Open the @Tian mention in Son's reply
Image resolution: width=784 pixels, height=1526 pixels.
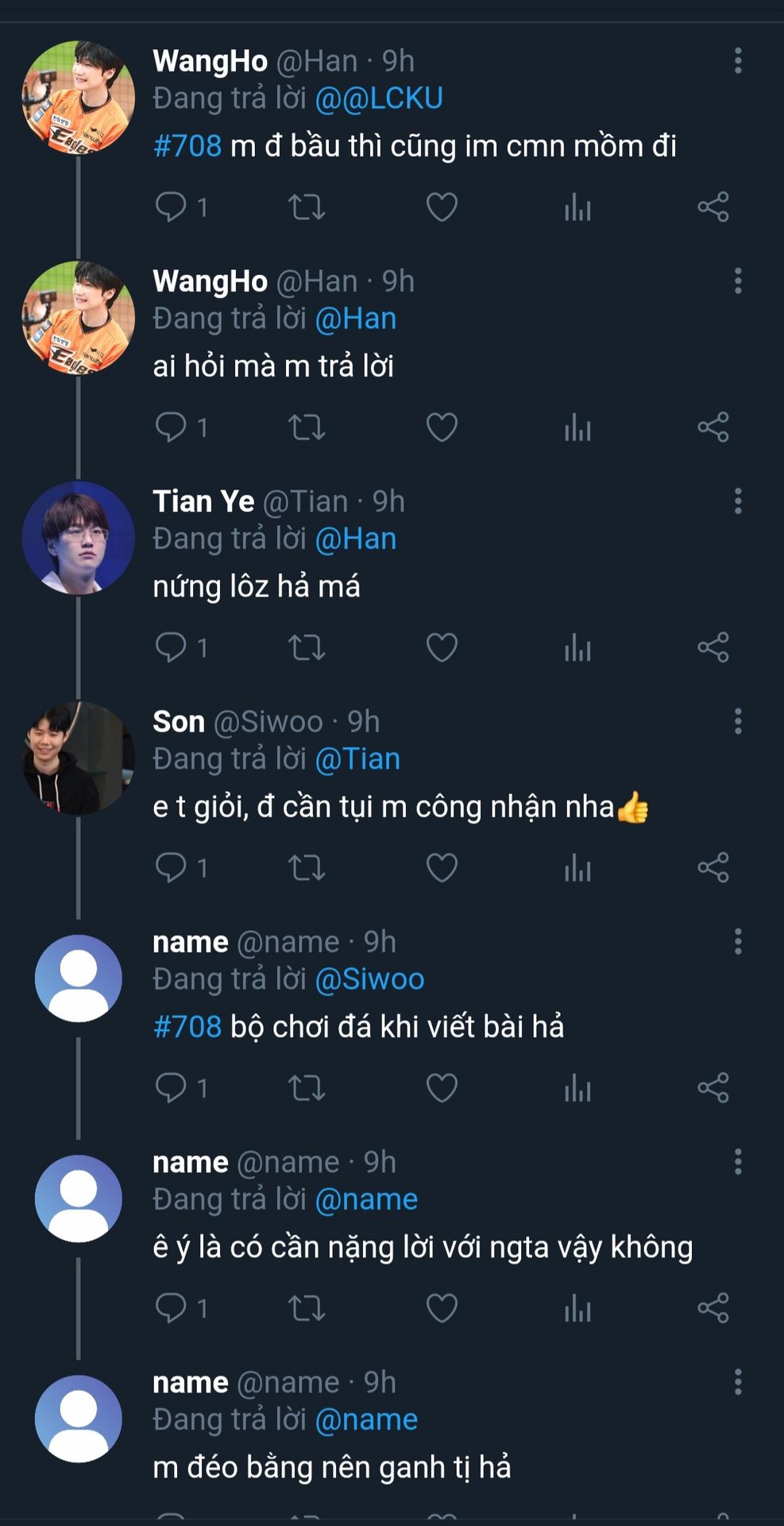357,759
